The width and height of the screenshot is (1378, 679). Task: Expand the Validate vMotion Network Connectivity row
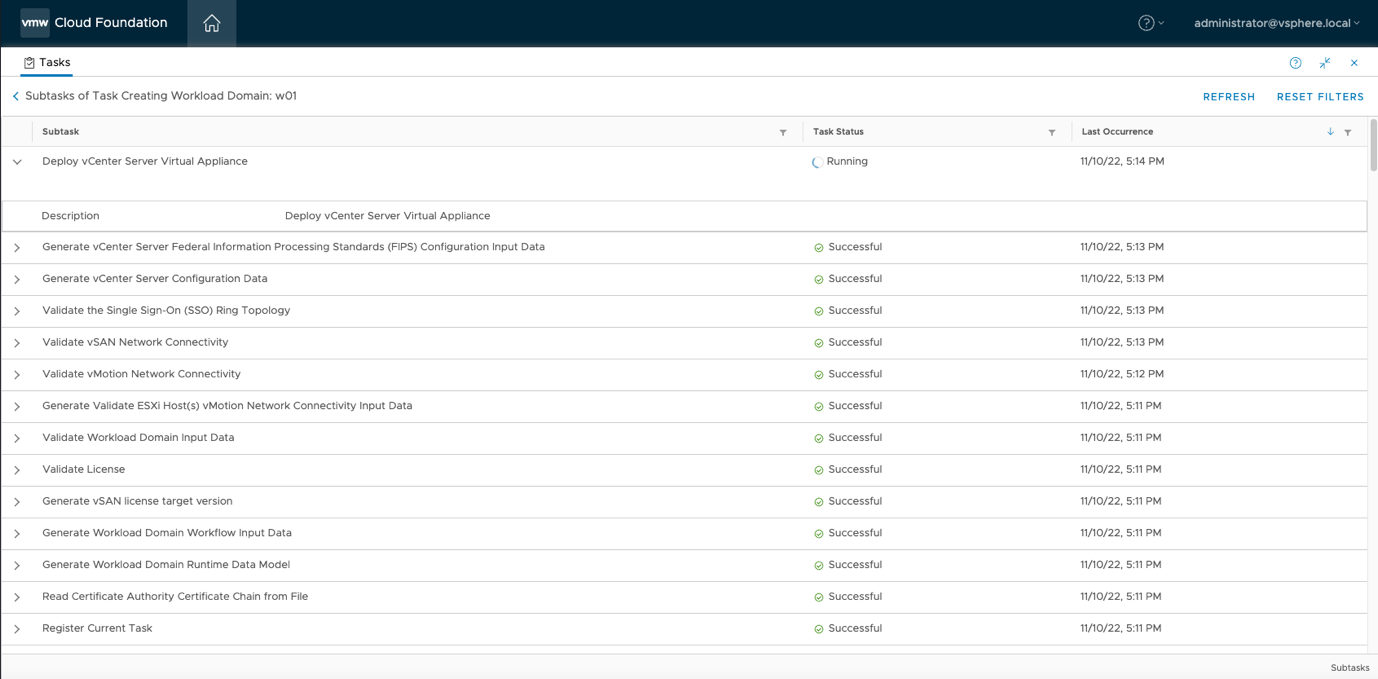17,375
